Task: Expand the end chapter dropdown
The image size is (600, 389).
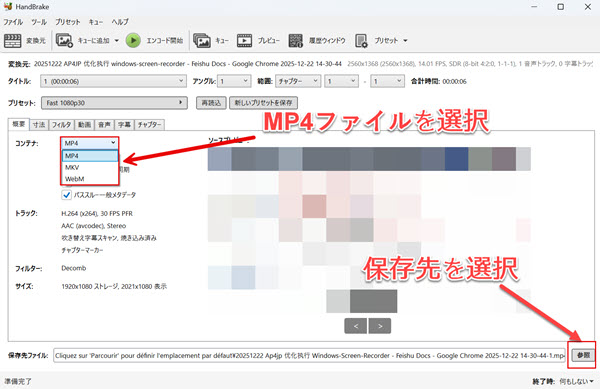Action: click(x=387, y=81)
